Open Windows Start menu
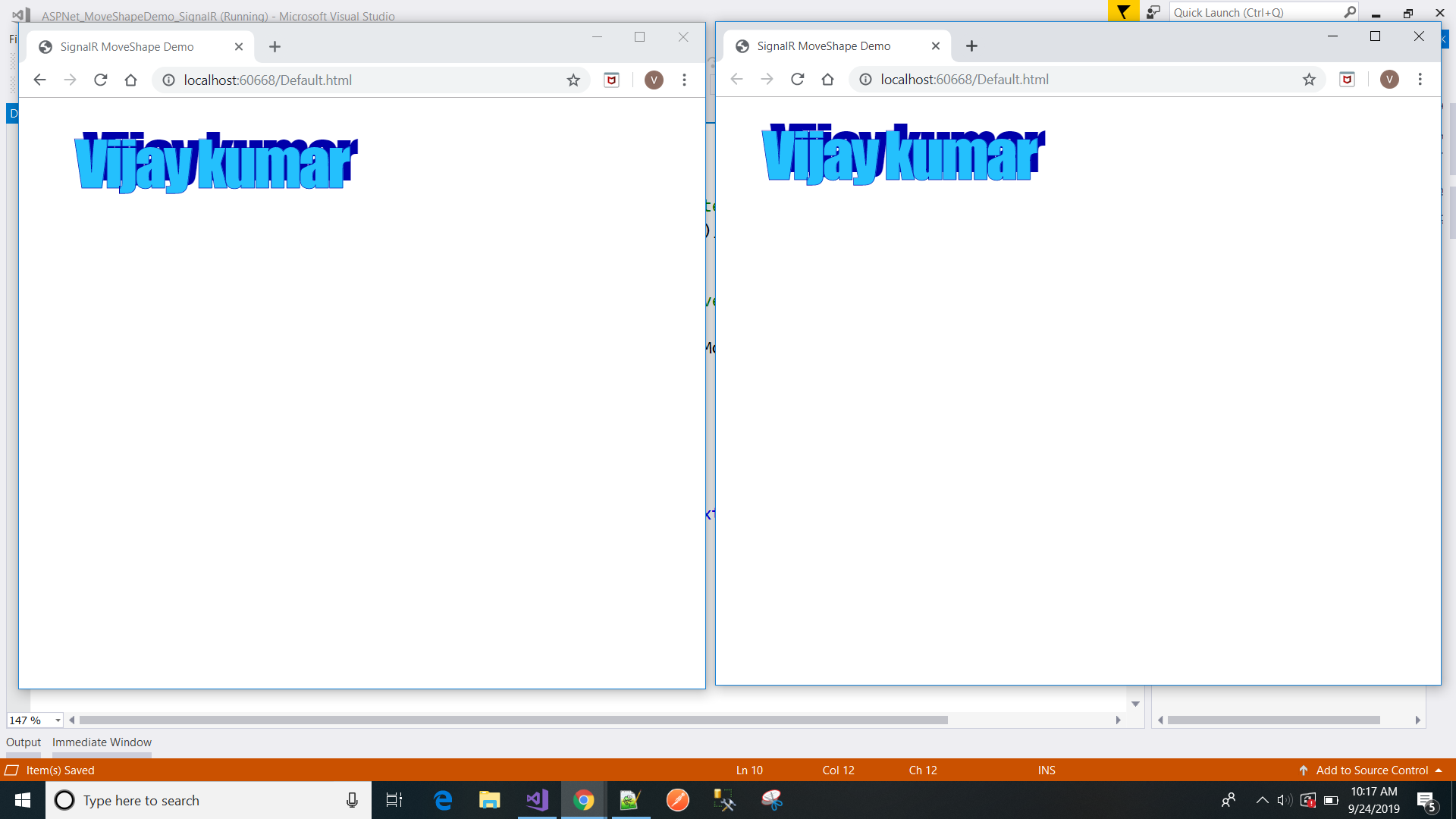 click(23, 800)
